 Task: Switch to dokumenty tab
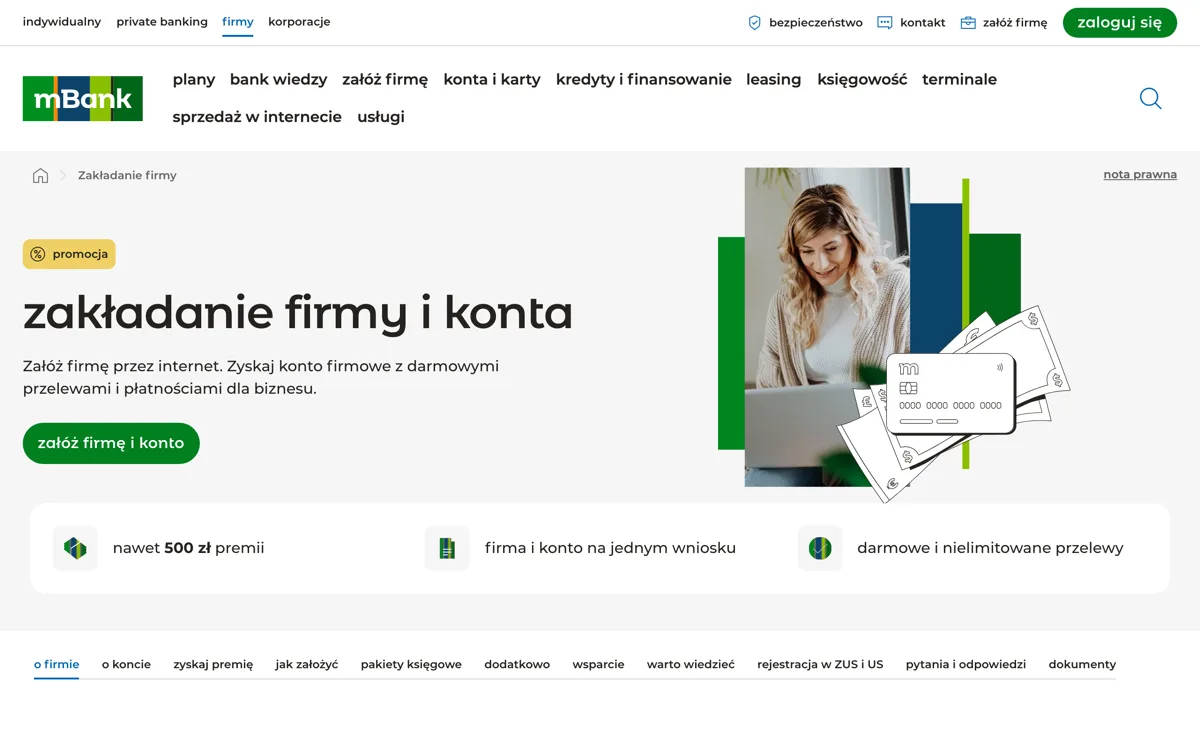(x=1082, y=664)
